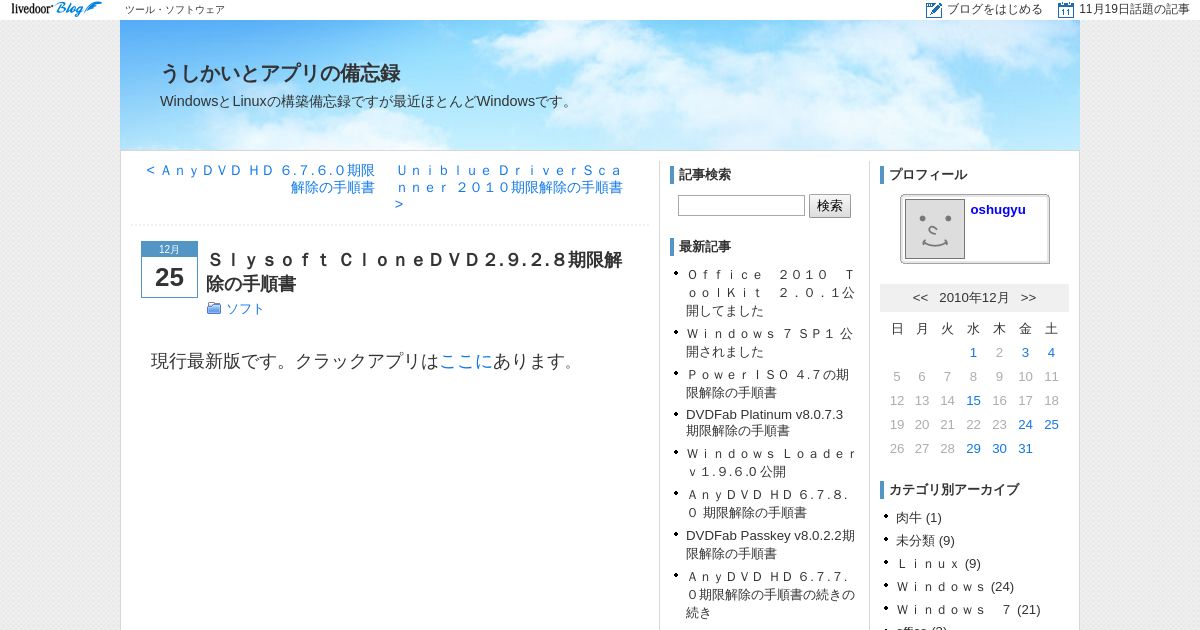Click the 検索 search button
The height and width of the screenshot is (630, 1200).
[x=830, y=206]
